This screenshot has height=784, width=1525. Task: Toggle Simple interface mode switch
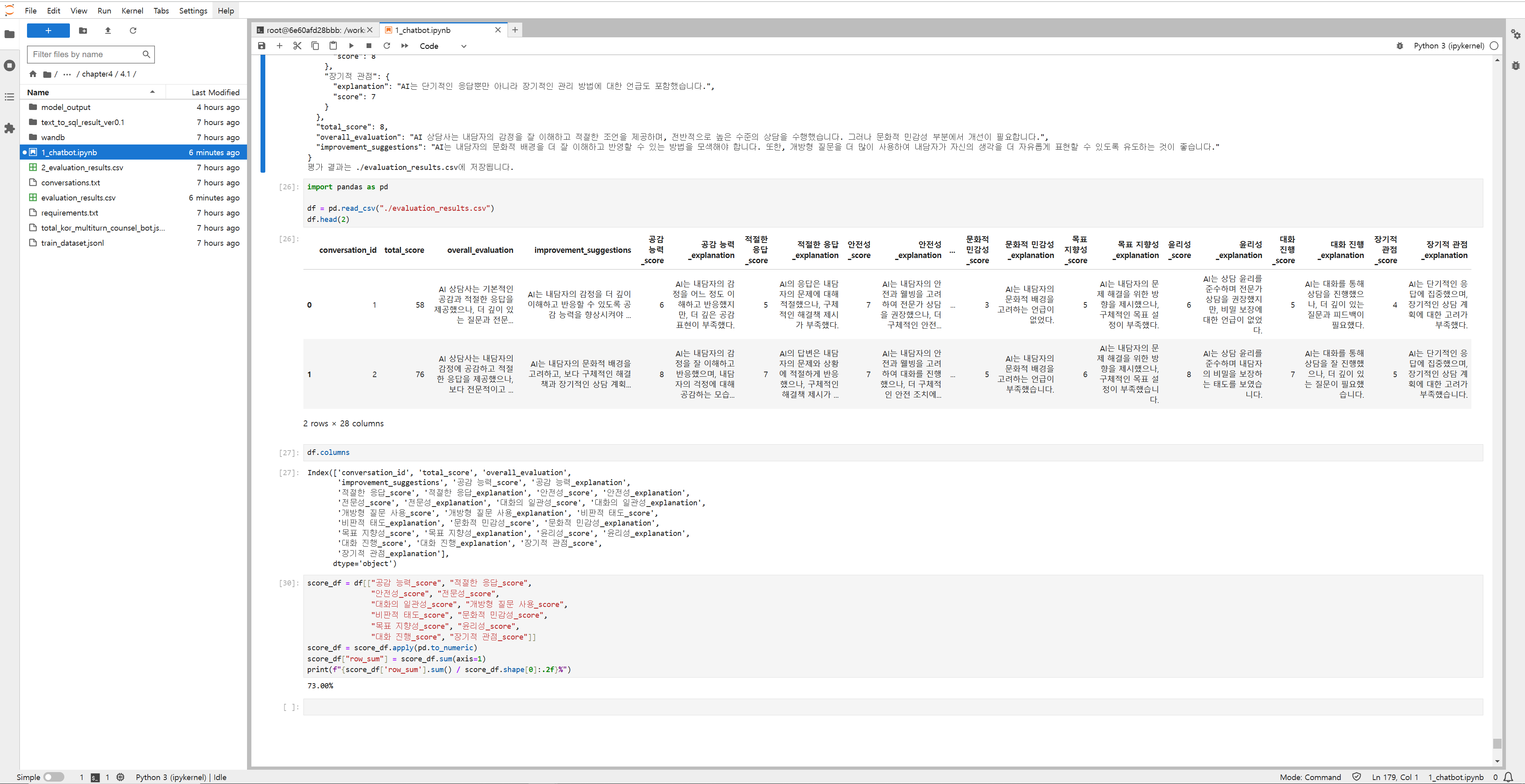(x=53, y=777)
